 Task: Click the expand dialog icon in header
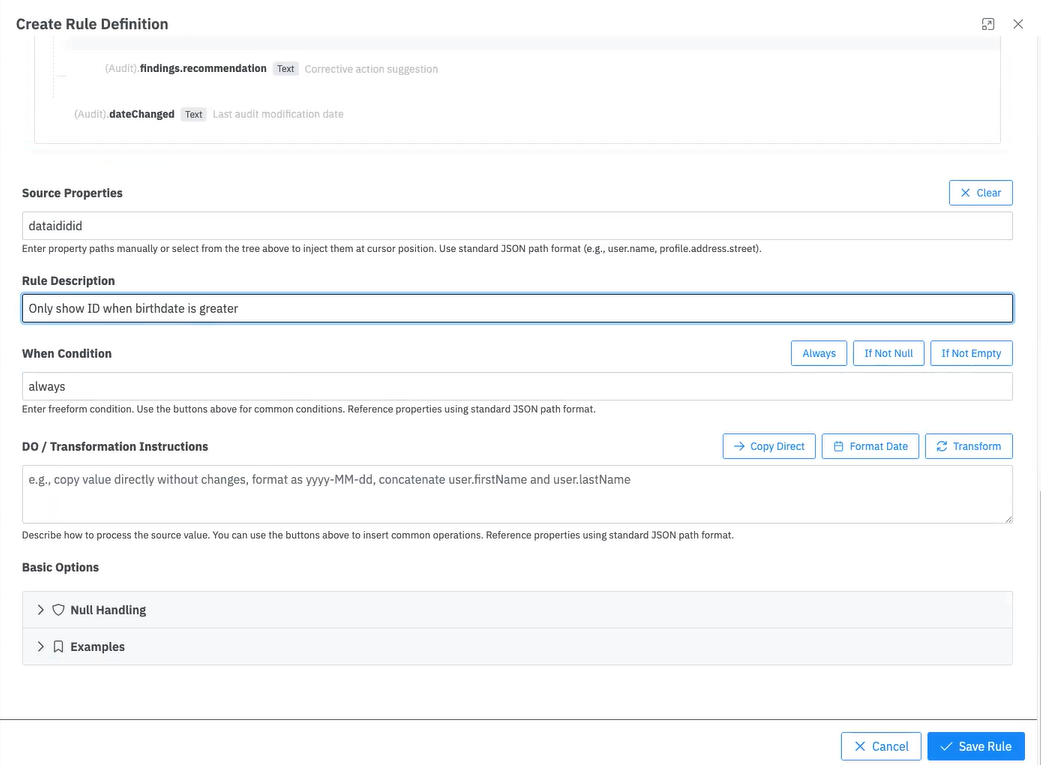coord(988,24)
